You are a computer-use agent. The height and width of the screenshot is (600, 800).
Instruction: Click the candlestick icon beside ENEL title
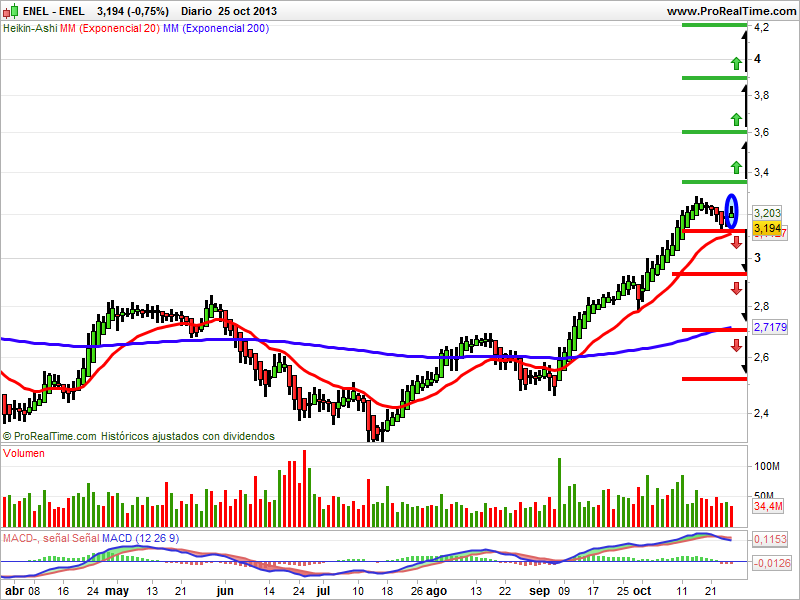[11, 11]
